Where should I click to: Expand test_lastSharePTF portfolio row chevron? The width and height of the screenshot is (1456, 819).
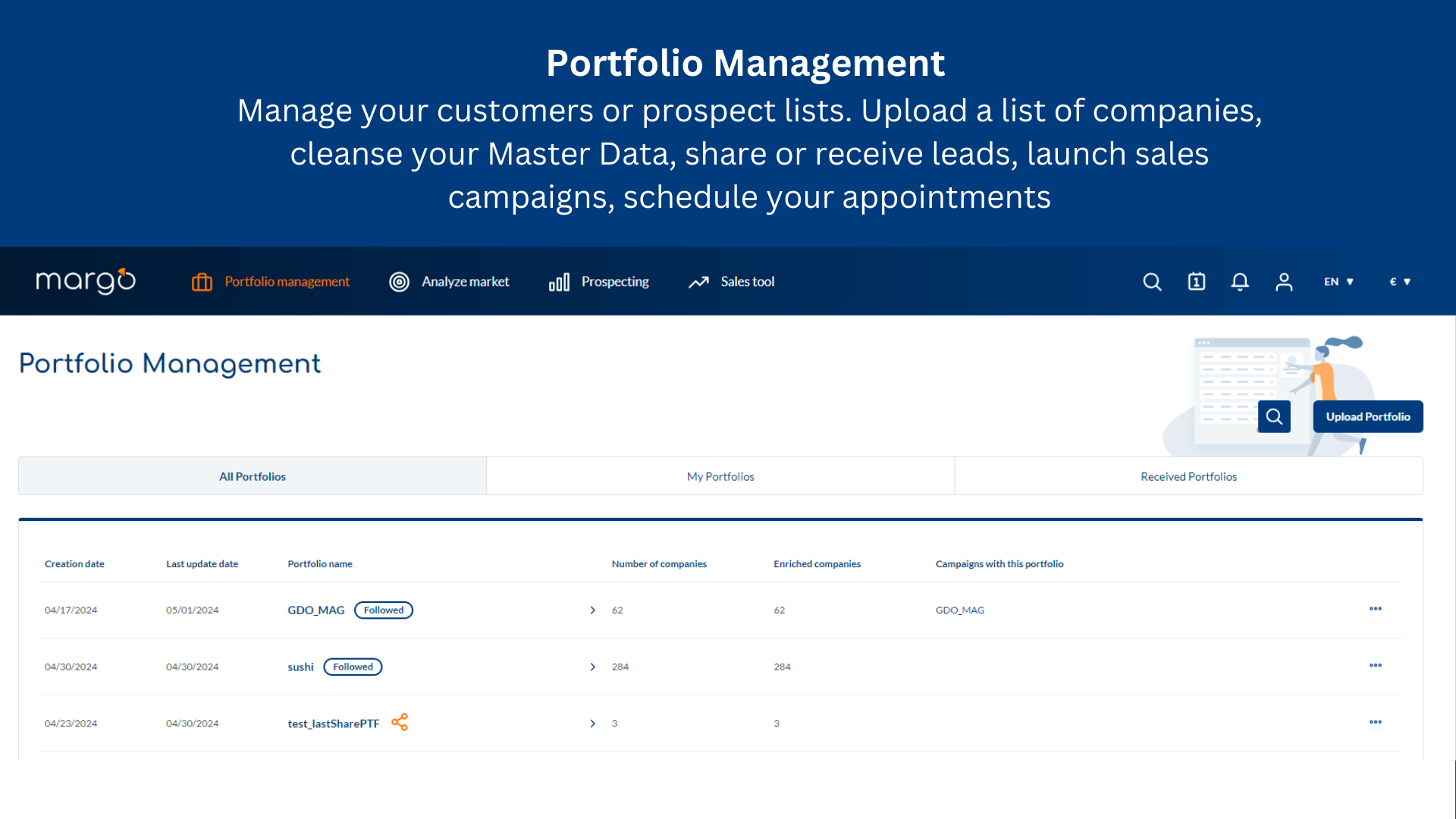coord(592,723)
